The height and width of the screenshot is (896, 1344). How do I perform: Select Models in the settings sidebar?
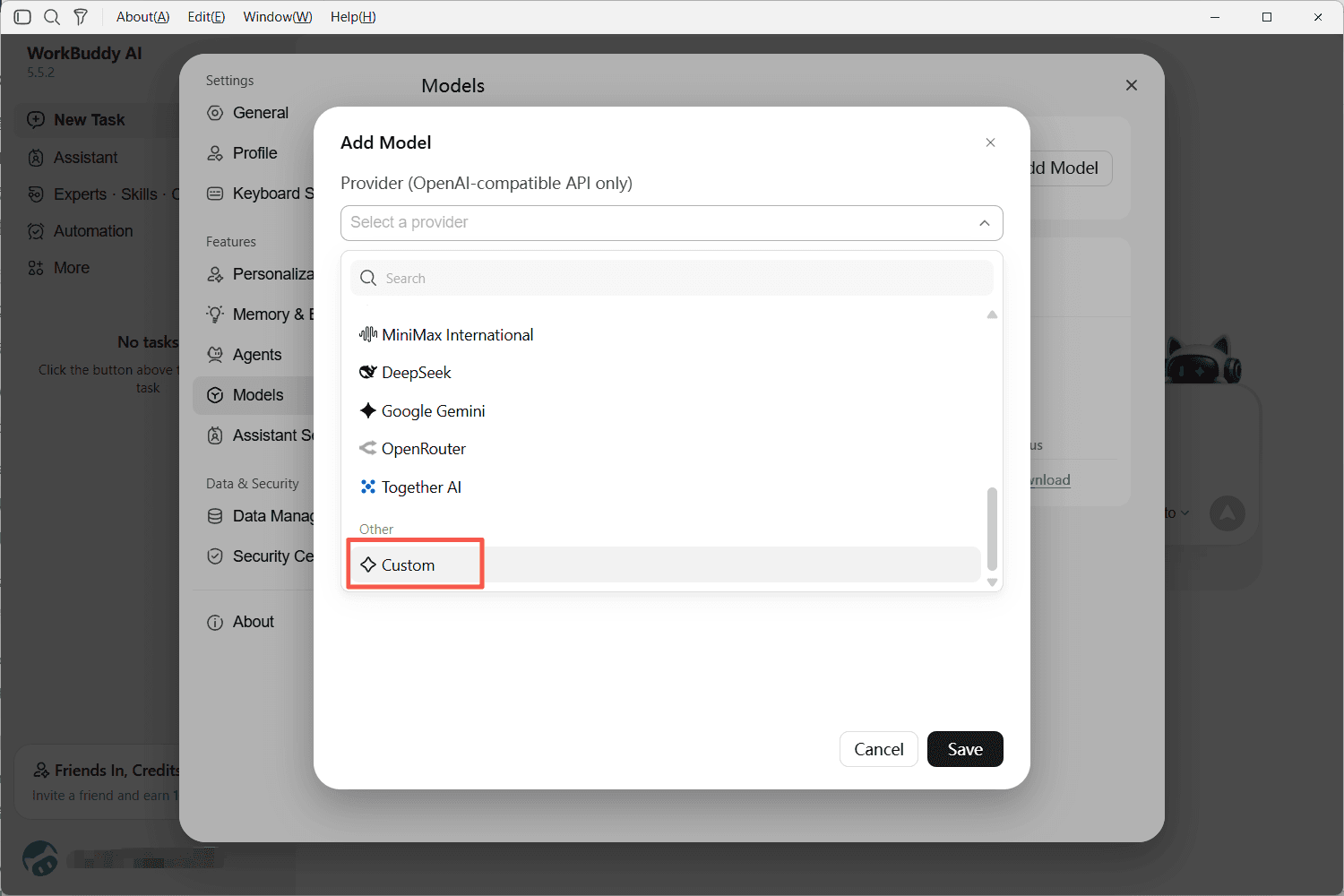click(x=254, y=395)
